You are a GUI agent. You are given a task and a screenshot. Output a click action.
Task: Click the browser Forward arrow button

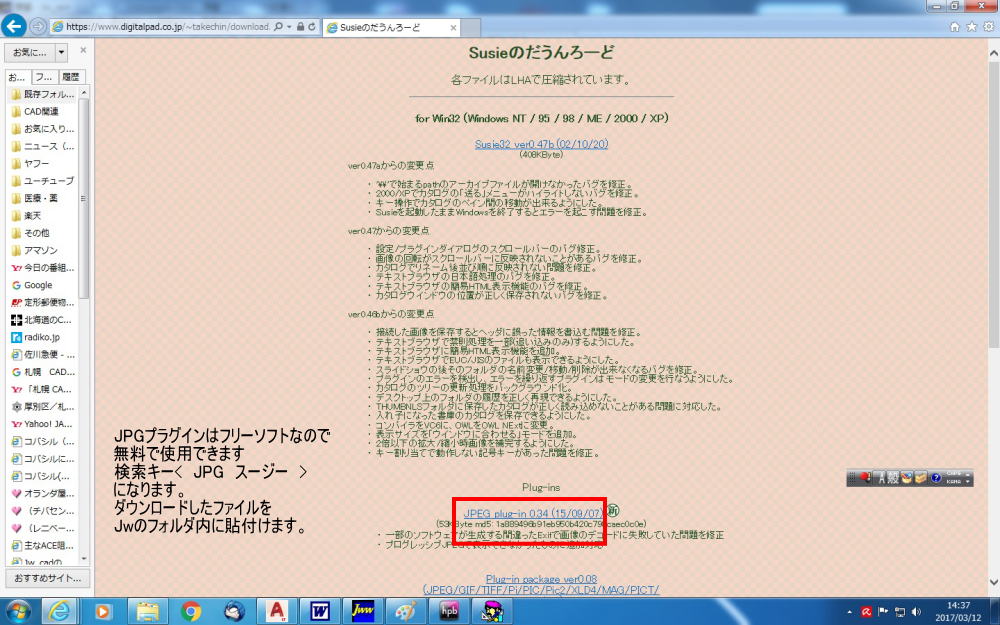(x=38, y=27)
